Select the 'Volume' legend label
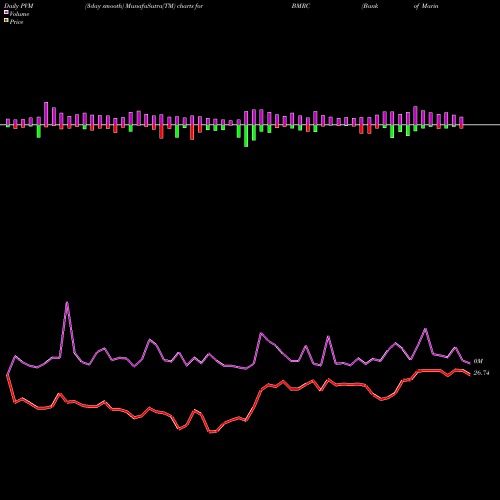 tap(19, 14)
